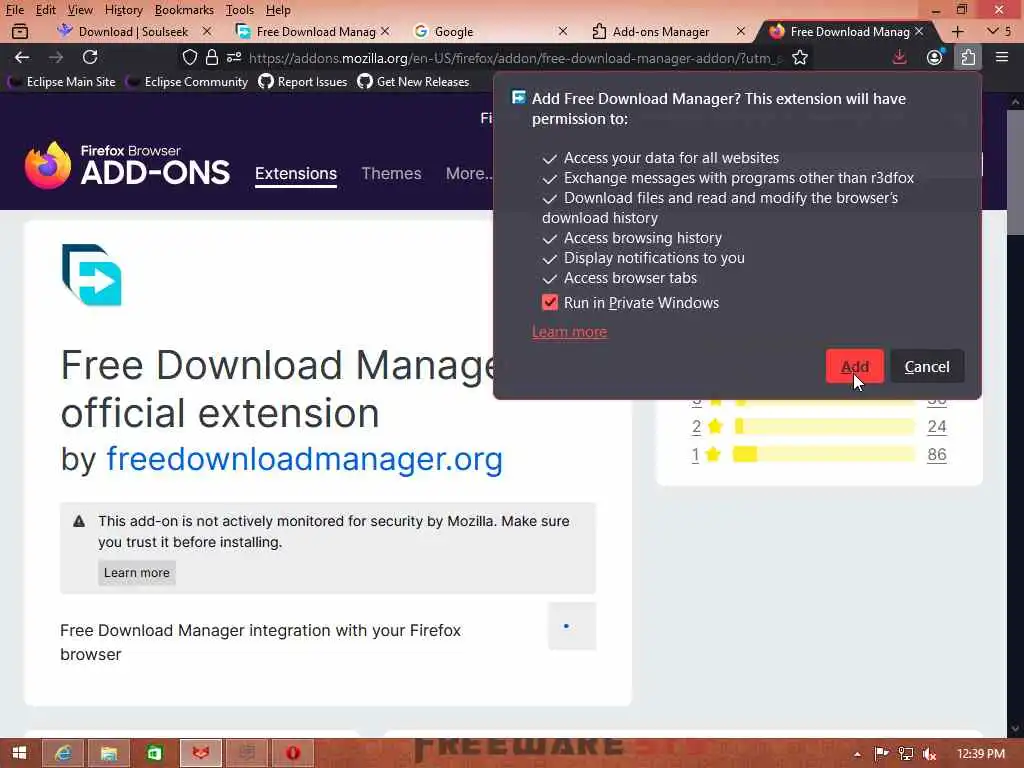1024x768 pixels.
Task: Click Learn more under the security warning
Action: 136,573
